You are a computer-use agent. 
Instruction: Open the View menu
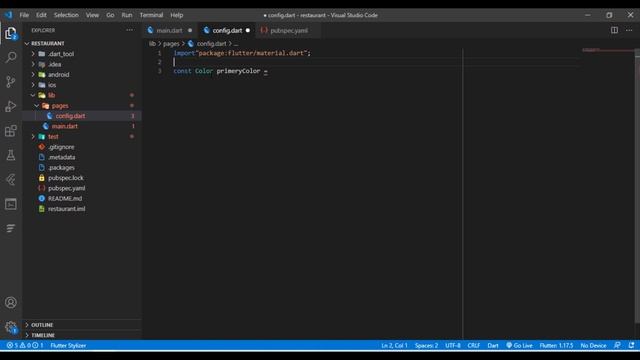(x=92, y=15)
